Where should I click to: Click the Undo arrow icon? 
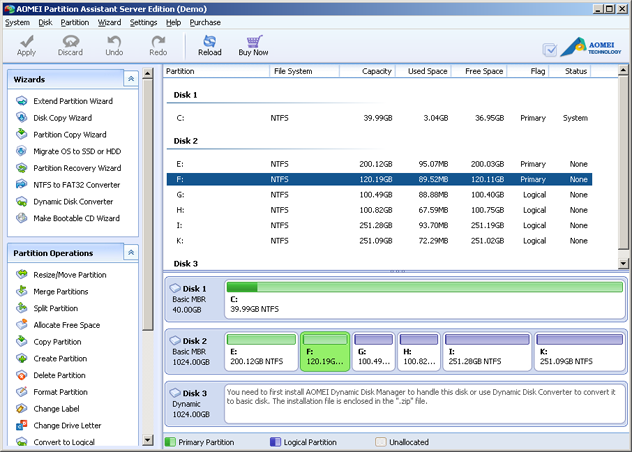pyautogui.click(x=114, y=41)
